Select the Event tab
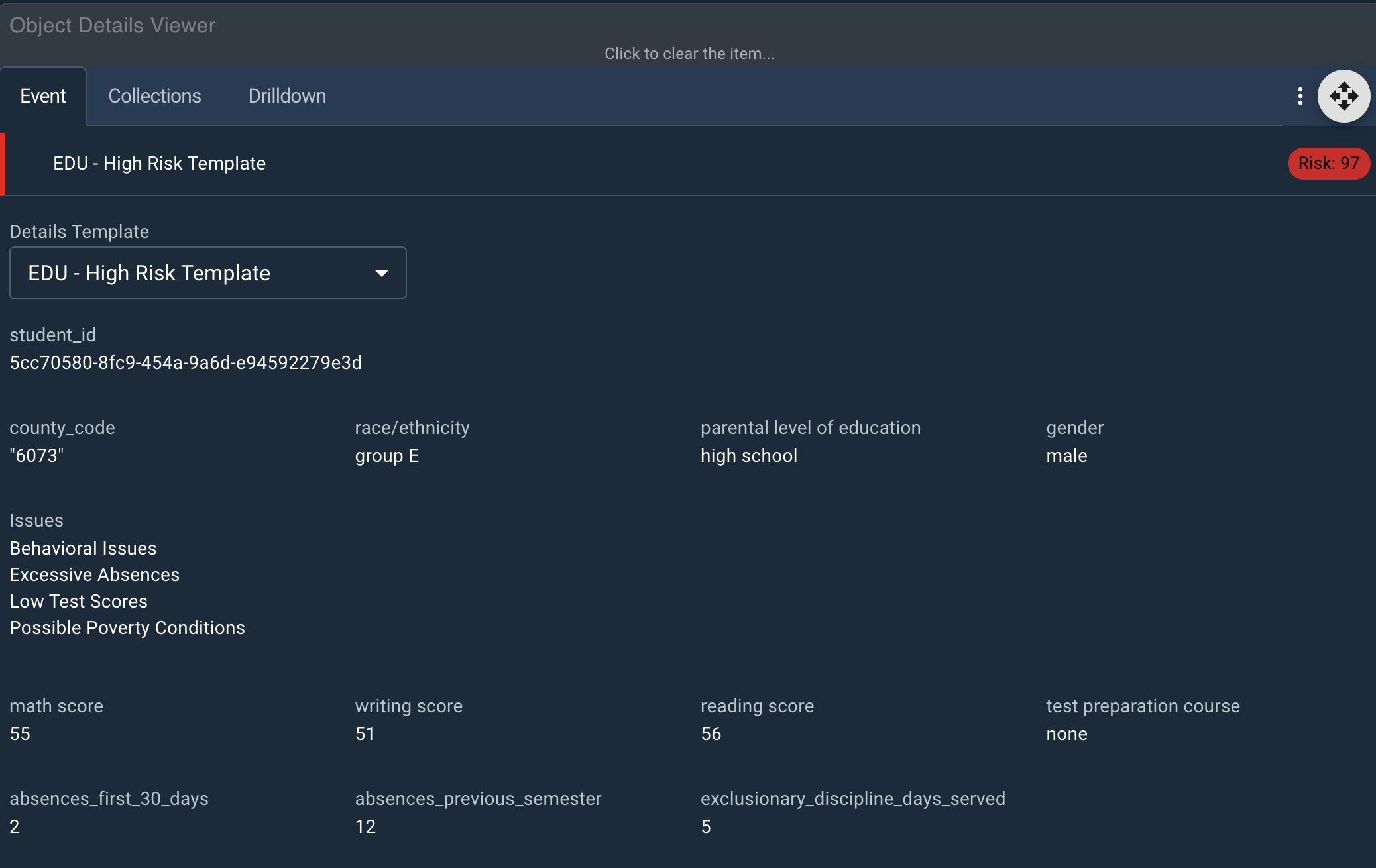The image size is (1376, 868). pos(43,95)
